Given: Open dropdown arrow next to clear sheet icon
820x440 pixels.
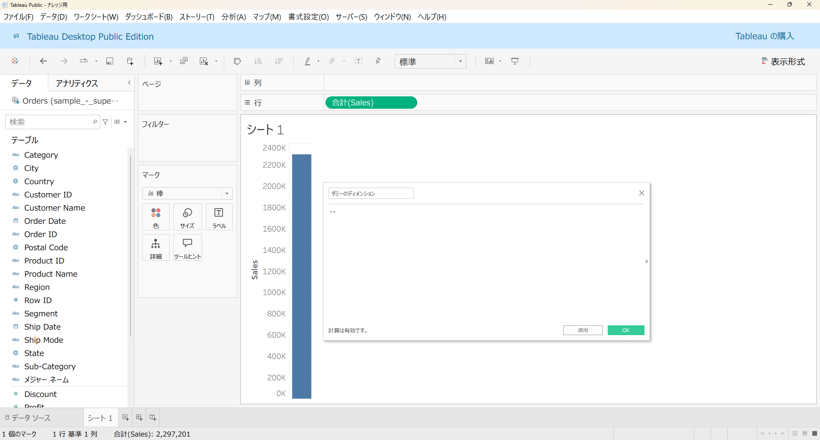Looking at the screenshot, I should pos(217,61).
